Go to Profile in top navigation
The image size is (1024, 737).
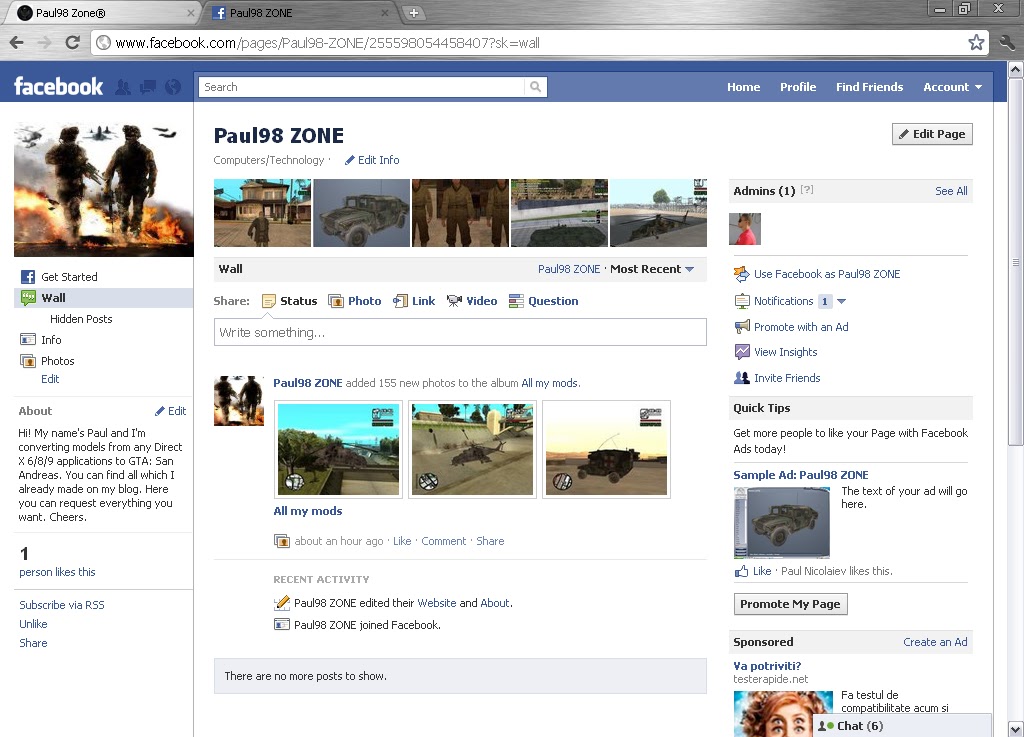pos(797,87)
